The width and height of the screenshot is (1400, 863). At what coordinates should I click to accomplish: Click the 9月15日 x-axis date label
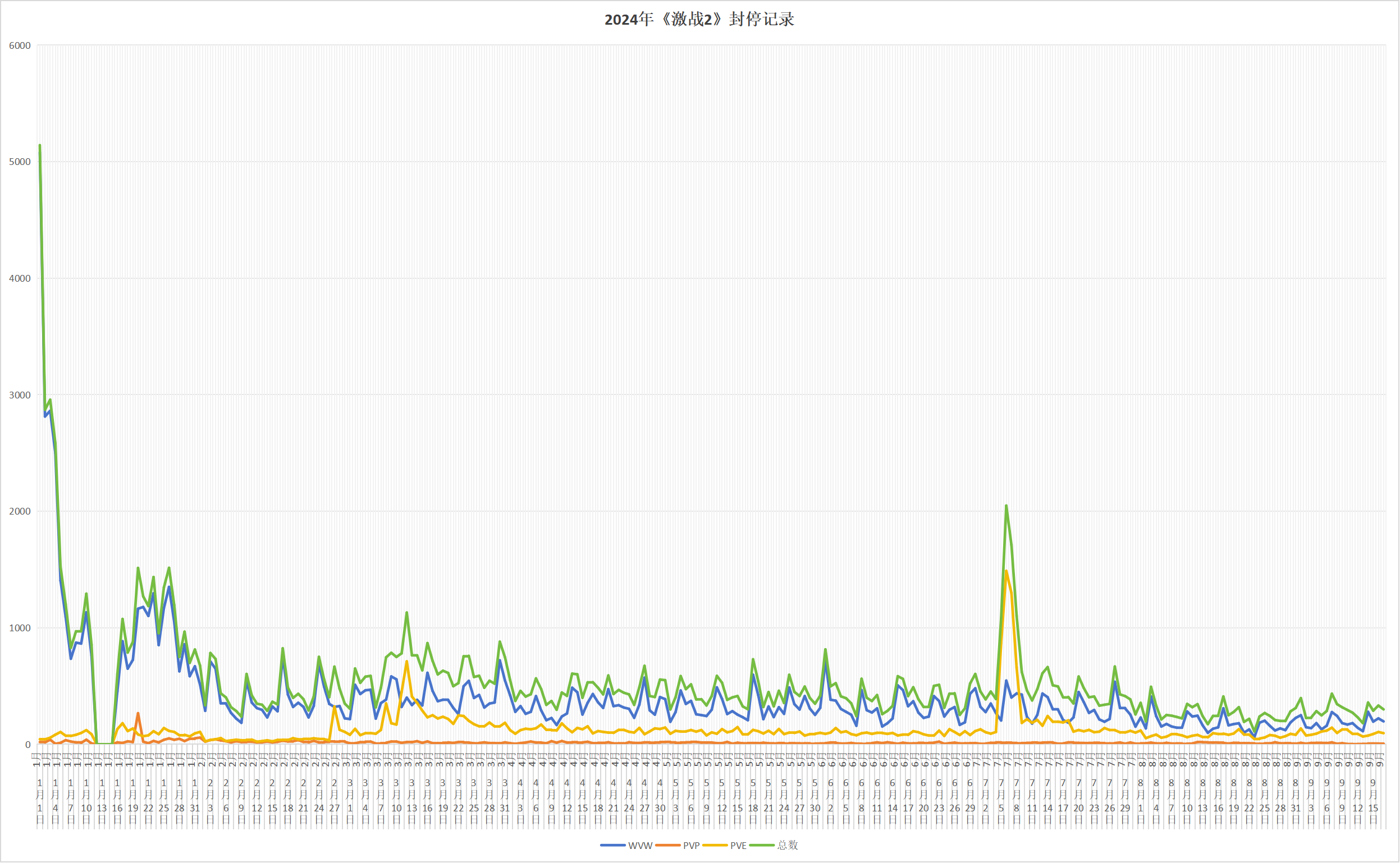(1373, 802)
